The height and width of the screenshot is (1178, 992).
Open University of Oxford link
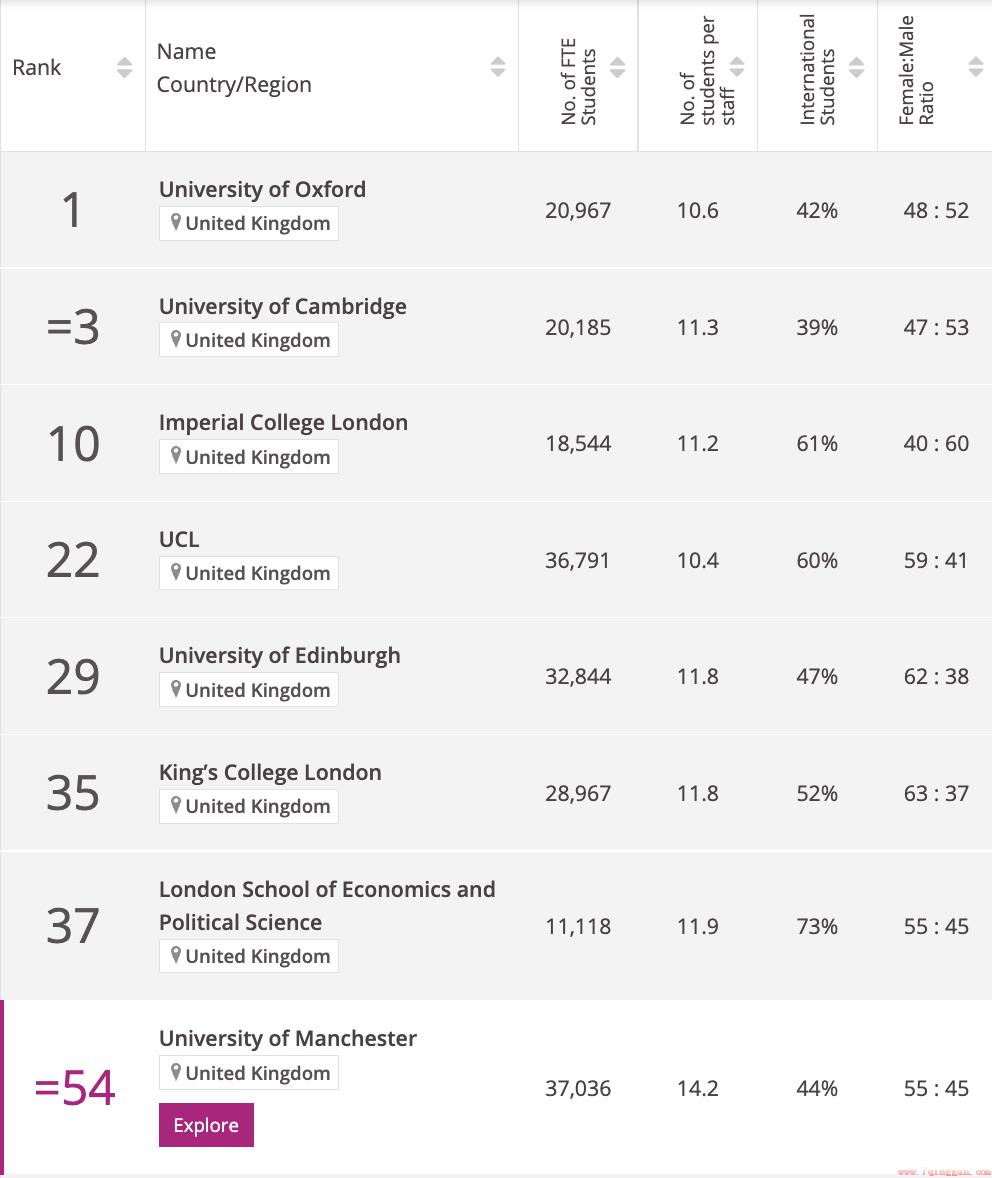point(262,189)
